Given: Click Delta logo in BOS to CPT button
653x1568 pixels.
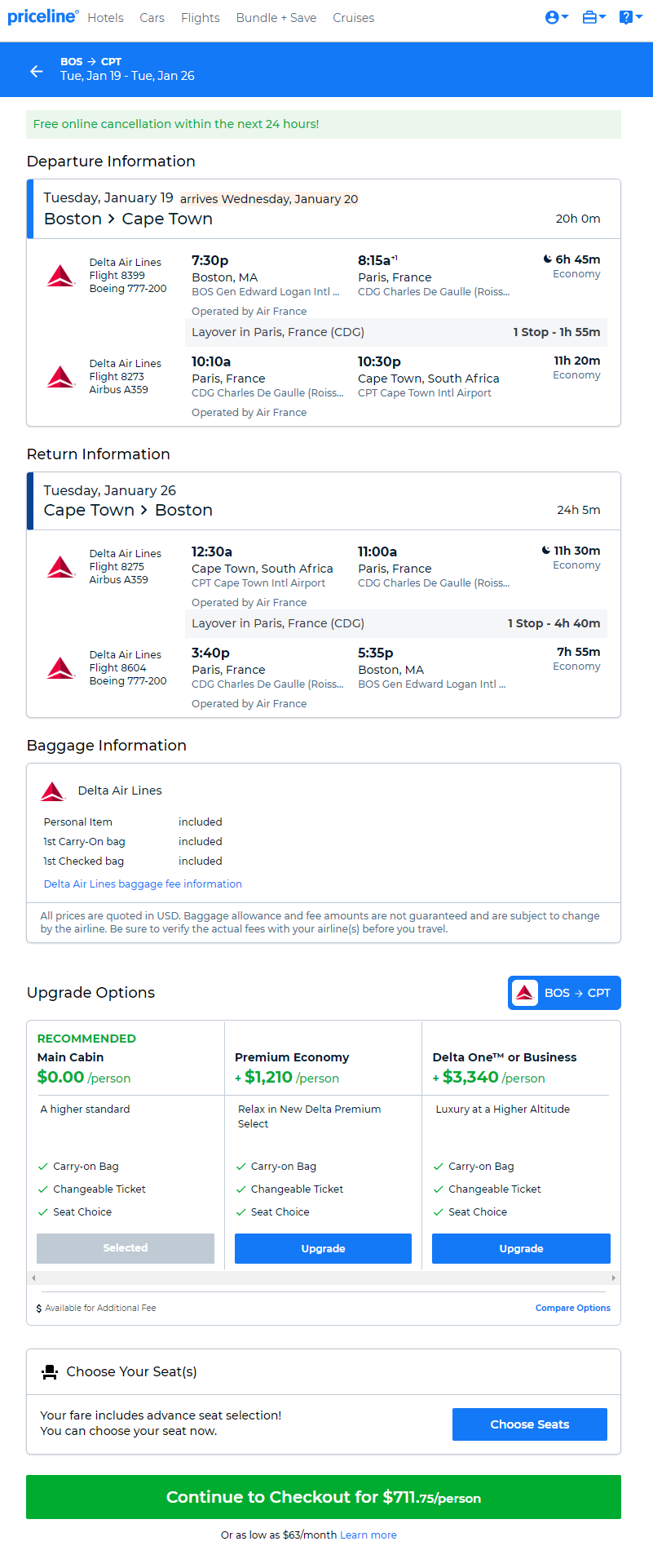Looking at the screenshot, I should point(525,993).
